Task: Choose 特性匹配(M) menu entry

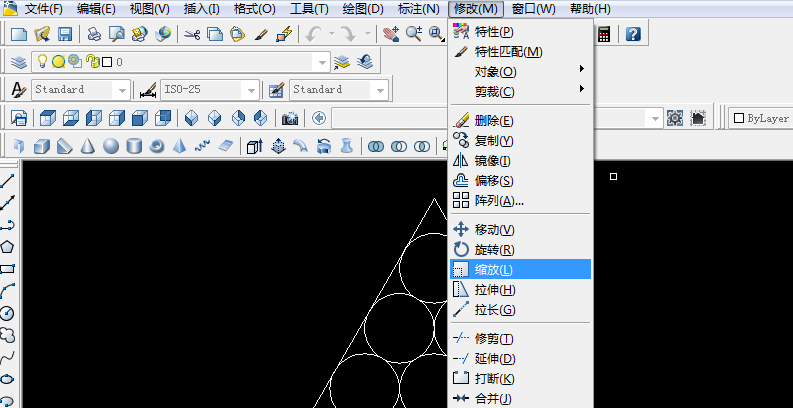Action: pyautogui.click(x=520, y=52)
